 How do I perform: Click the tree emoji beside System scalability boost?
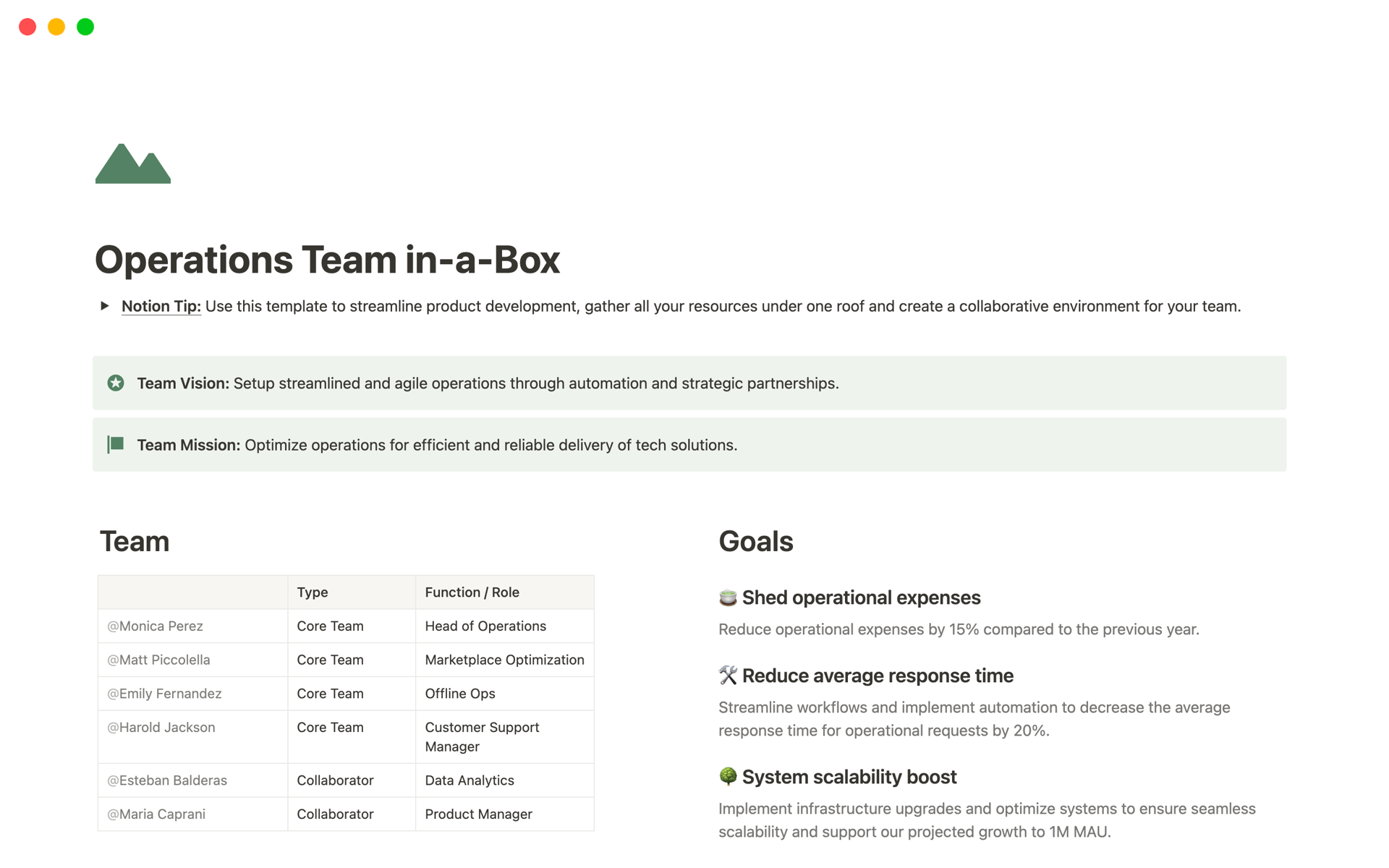[x=728, y=776]
